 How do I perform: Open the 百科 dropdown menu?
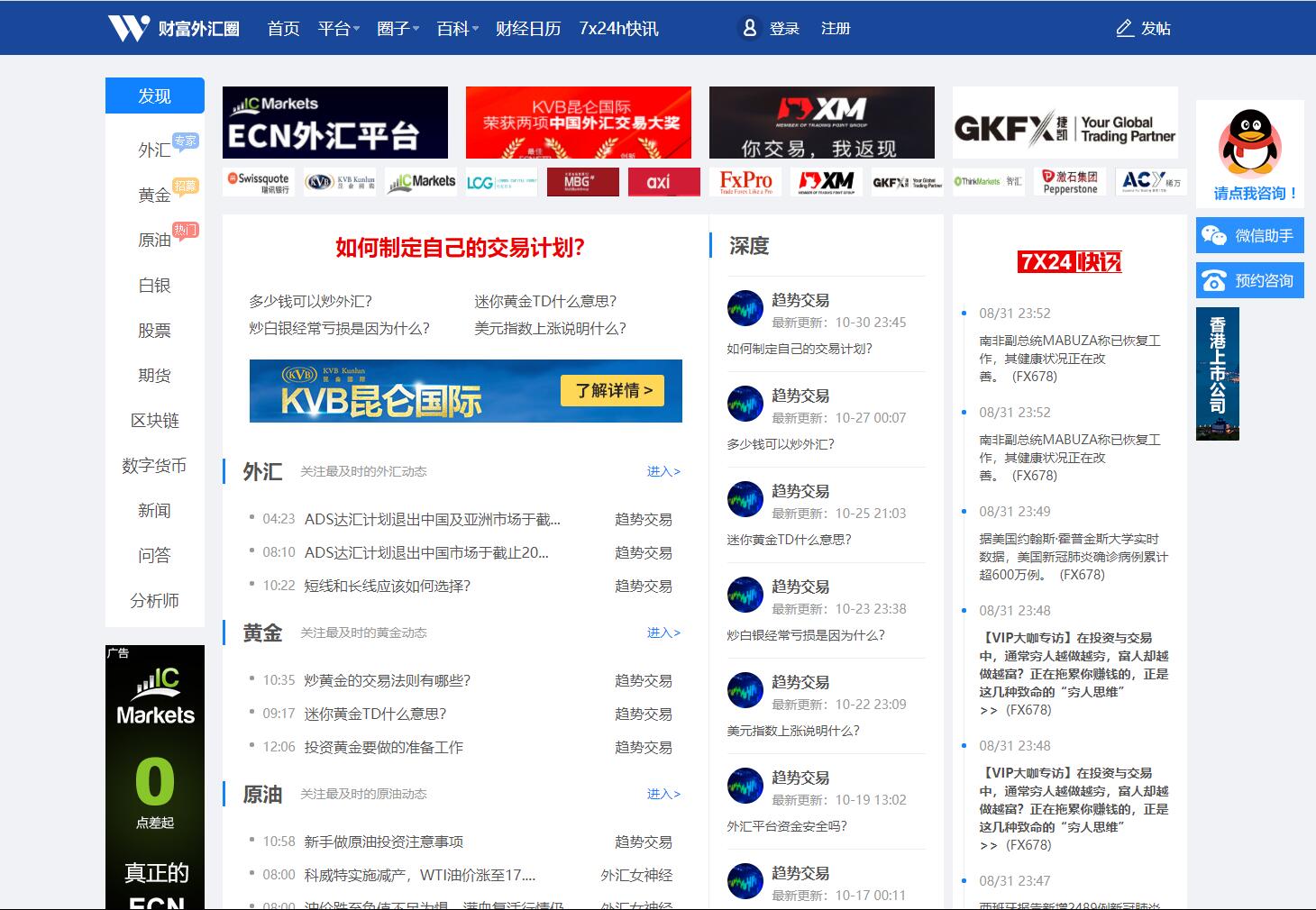457,29
